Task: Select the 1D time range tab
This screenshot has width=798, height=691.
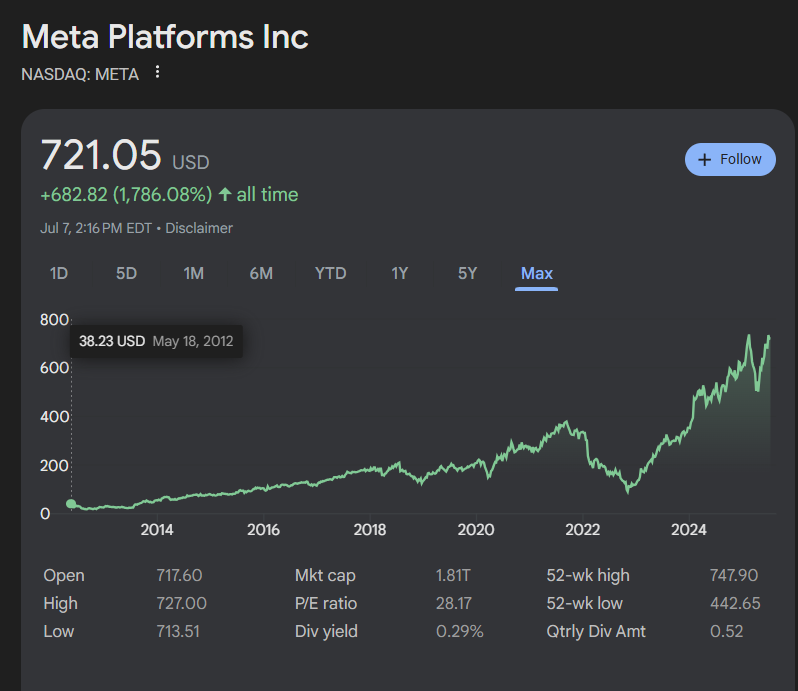Action: click(59, 274)
